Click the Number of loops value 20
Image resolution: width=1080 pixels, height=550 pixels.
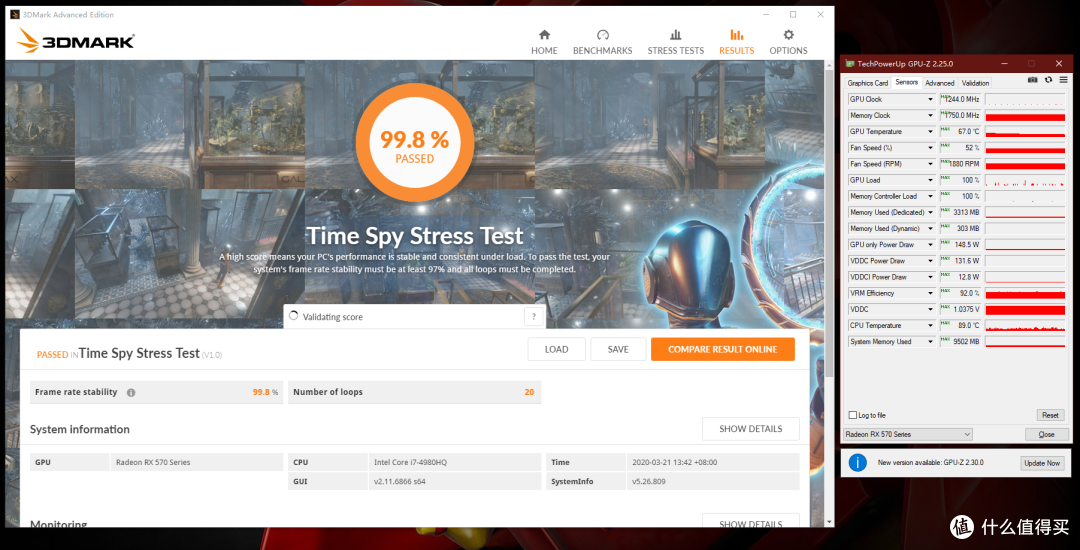coord(529,392)
